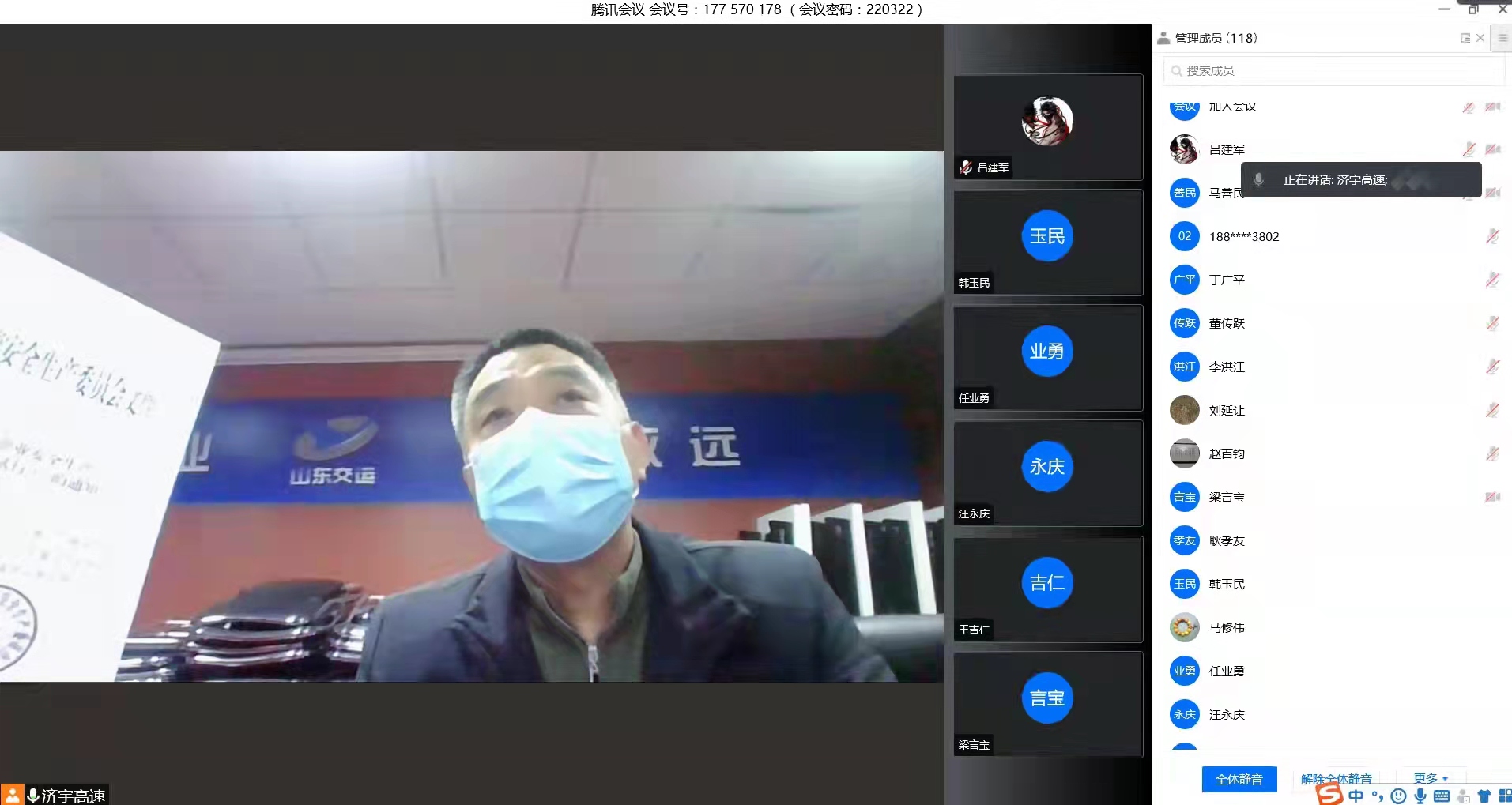Click the search members input field
This screenshot has height=805, width=1512.
click(1336, 71)
